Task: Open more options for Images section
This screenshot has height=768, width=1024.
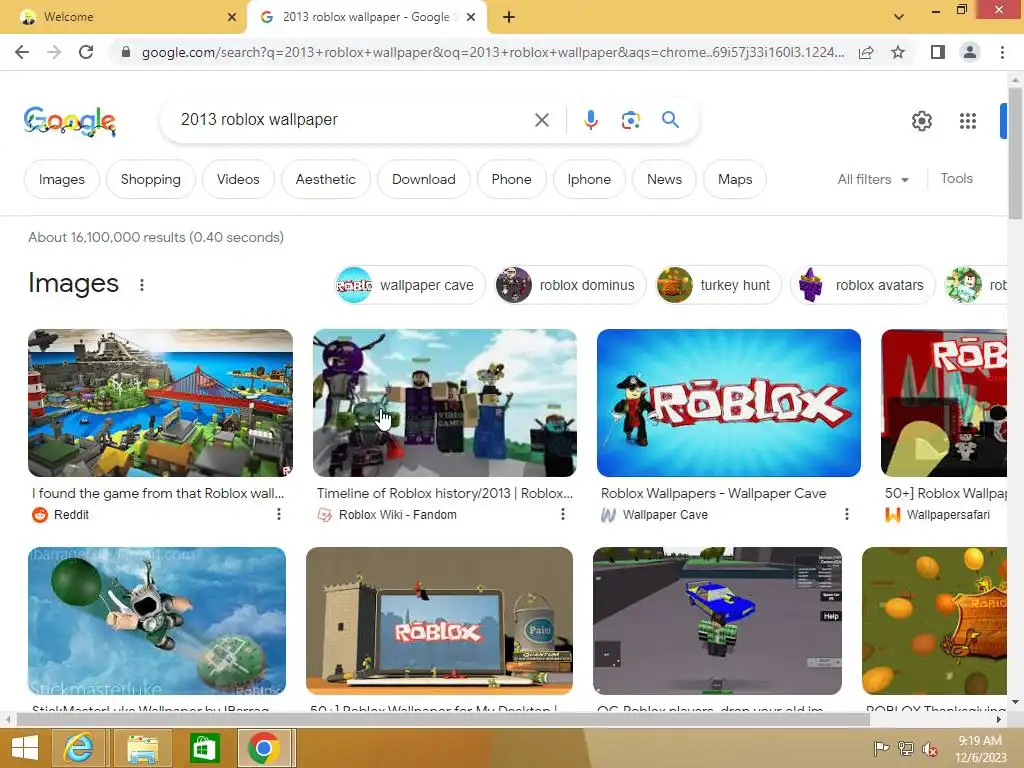Action: (x=142, y=285)
